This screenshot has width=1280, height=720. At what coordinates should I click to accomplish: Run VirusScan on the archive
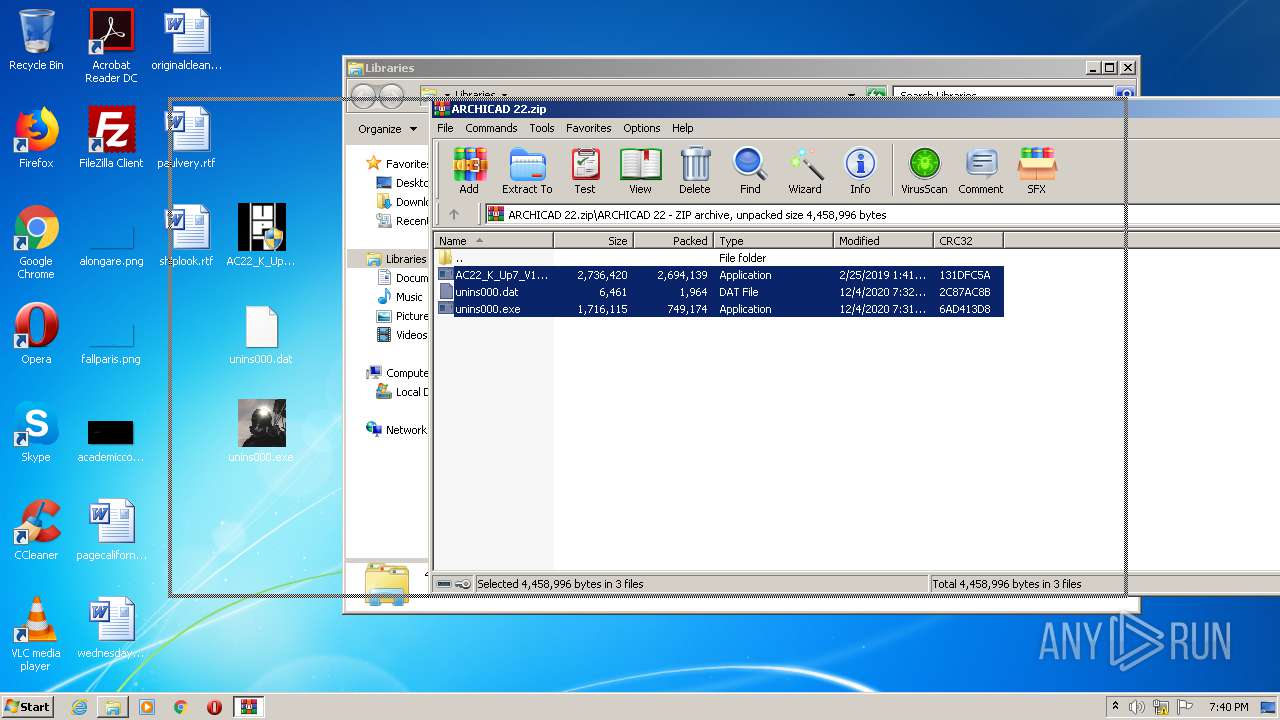point(924,170)
